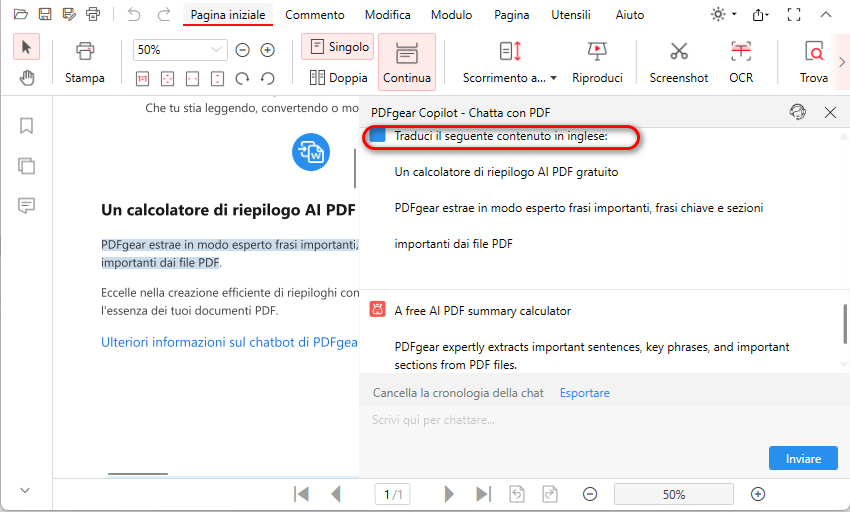Open the Pagina tab

click(511, 15)
